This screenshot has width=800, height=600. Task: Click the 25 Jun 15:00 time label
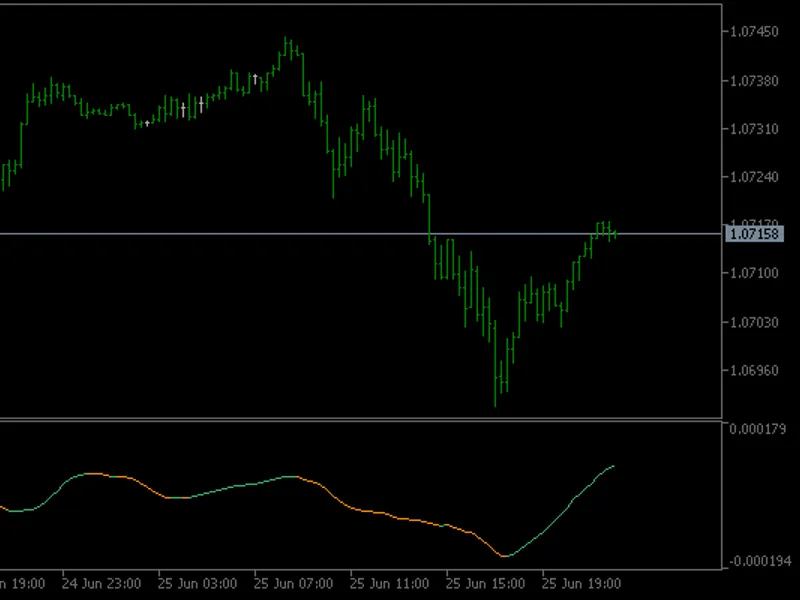pyautogui.click(x=485, y=584)
